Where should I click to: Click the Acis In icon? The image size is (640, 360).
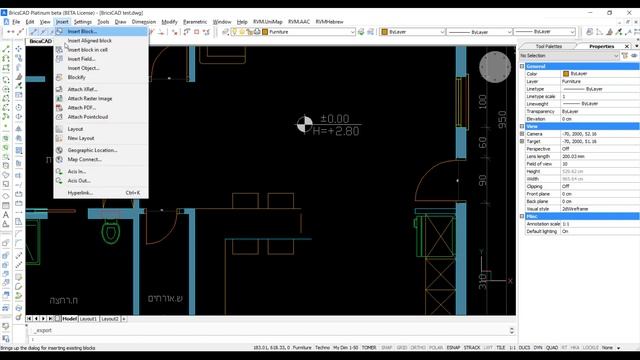(x=59, y=171)
